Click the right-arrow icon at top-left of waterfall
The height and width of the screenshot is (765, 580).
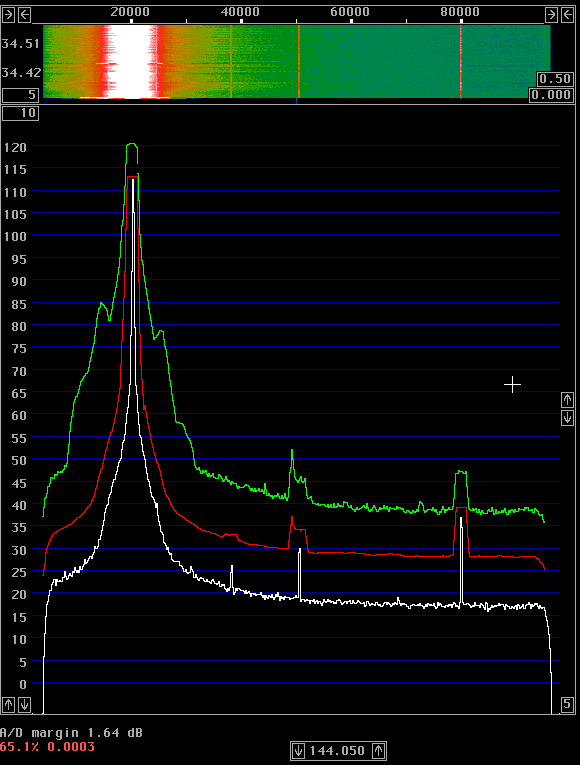coord(8,15)
